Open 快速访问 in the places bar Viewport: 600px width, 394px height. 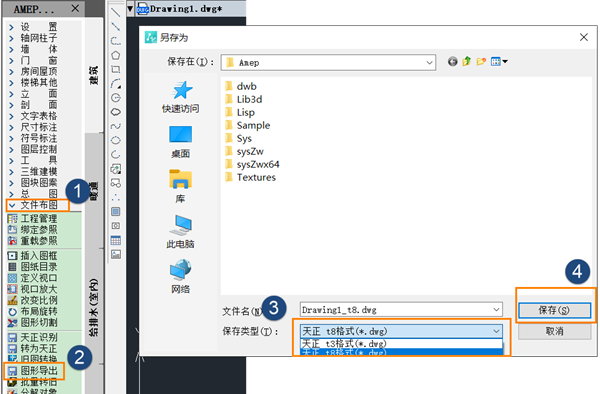tap(180, 97)
